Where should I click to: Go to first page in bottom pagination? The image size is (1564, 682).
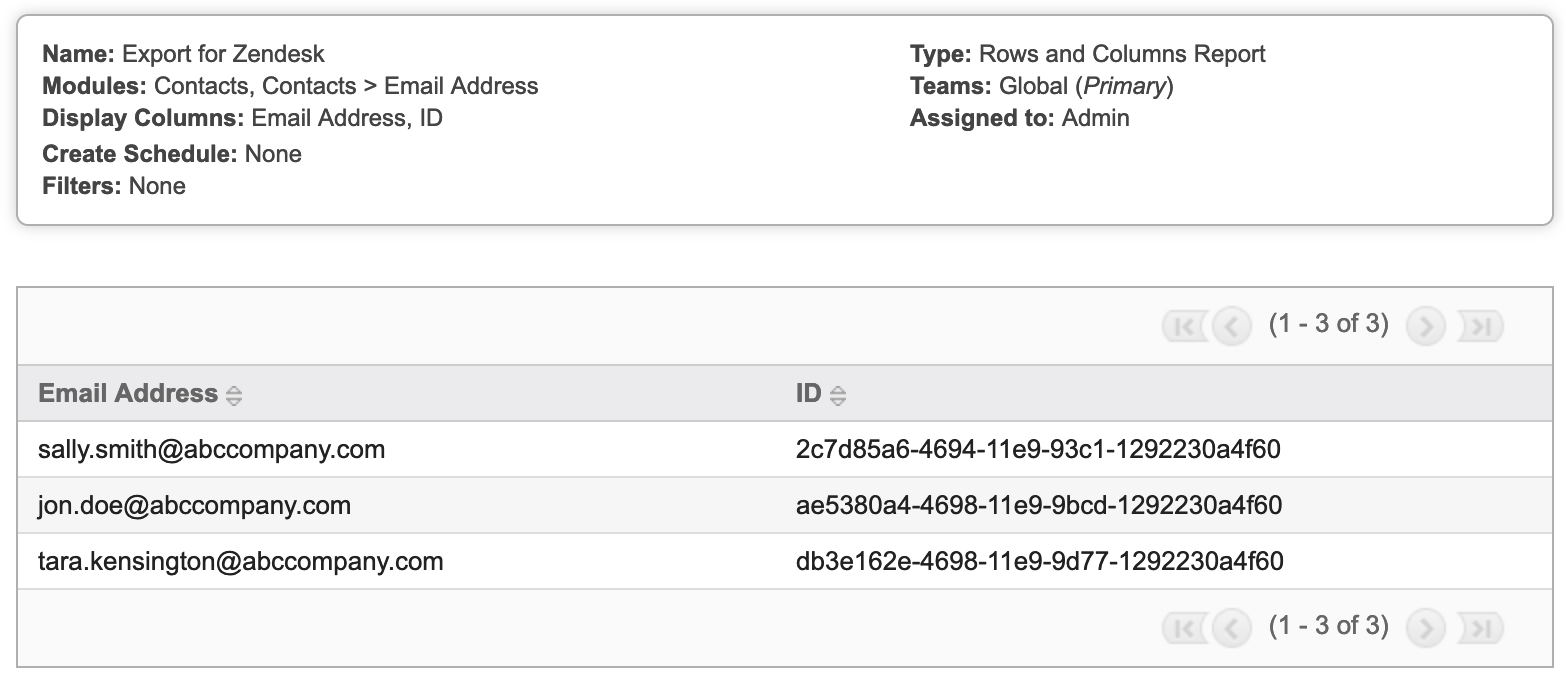pyautogui.click(x=1184, y=628)
